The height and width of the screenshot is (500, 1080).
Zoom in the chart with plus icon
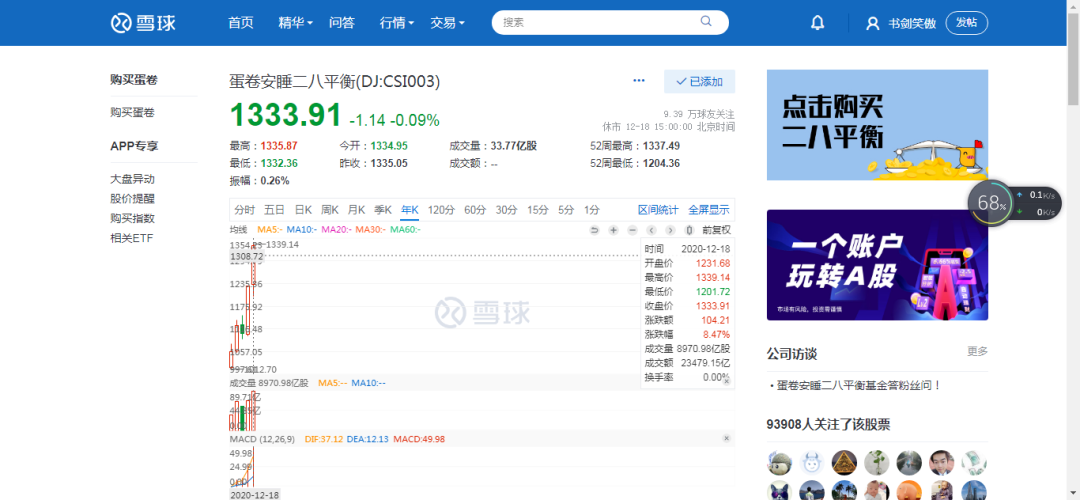coord(614,230)
